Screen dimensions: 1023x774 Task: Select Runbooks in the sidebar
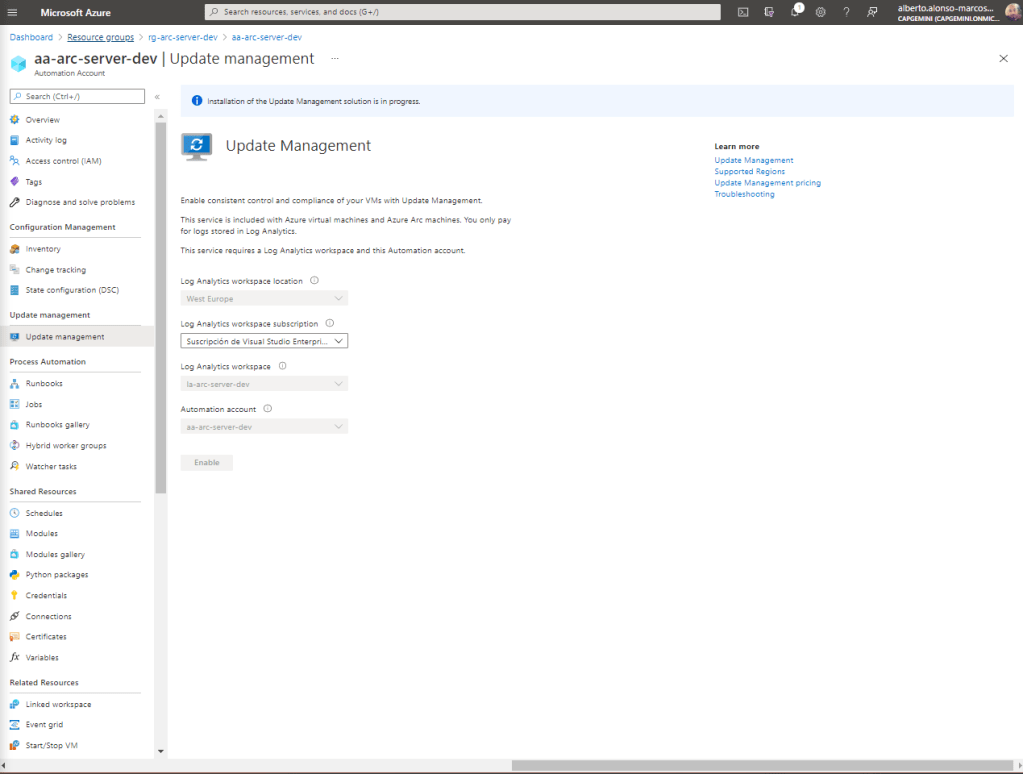coord(44,383)
